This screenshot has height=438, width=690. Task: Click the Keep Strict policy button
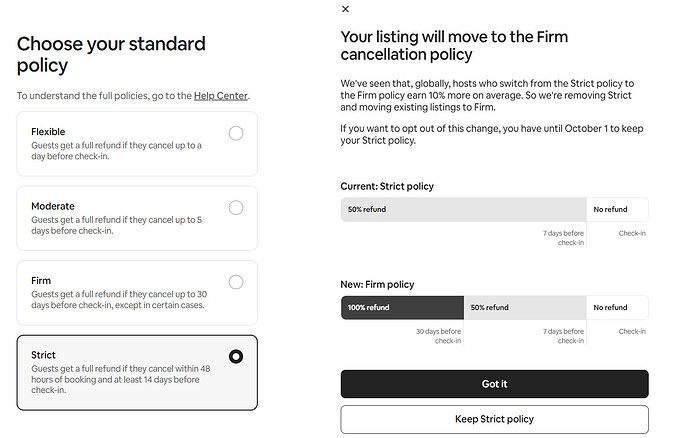494,419
